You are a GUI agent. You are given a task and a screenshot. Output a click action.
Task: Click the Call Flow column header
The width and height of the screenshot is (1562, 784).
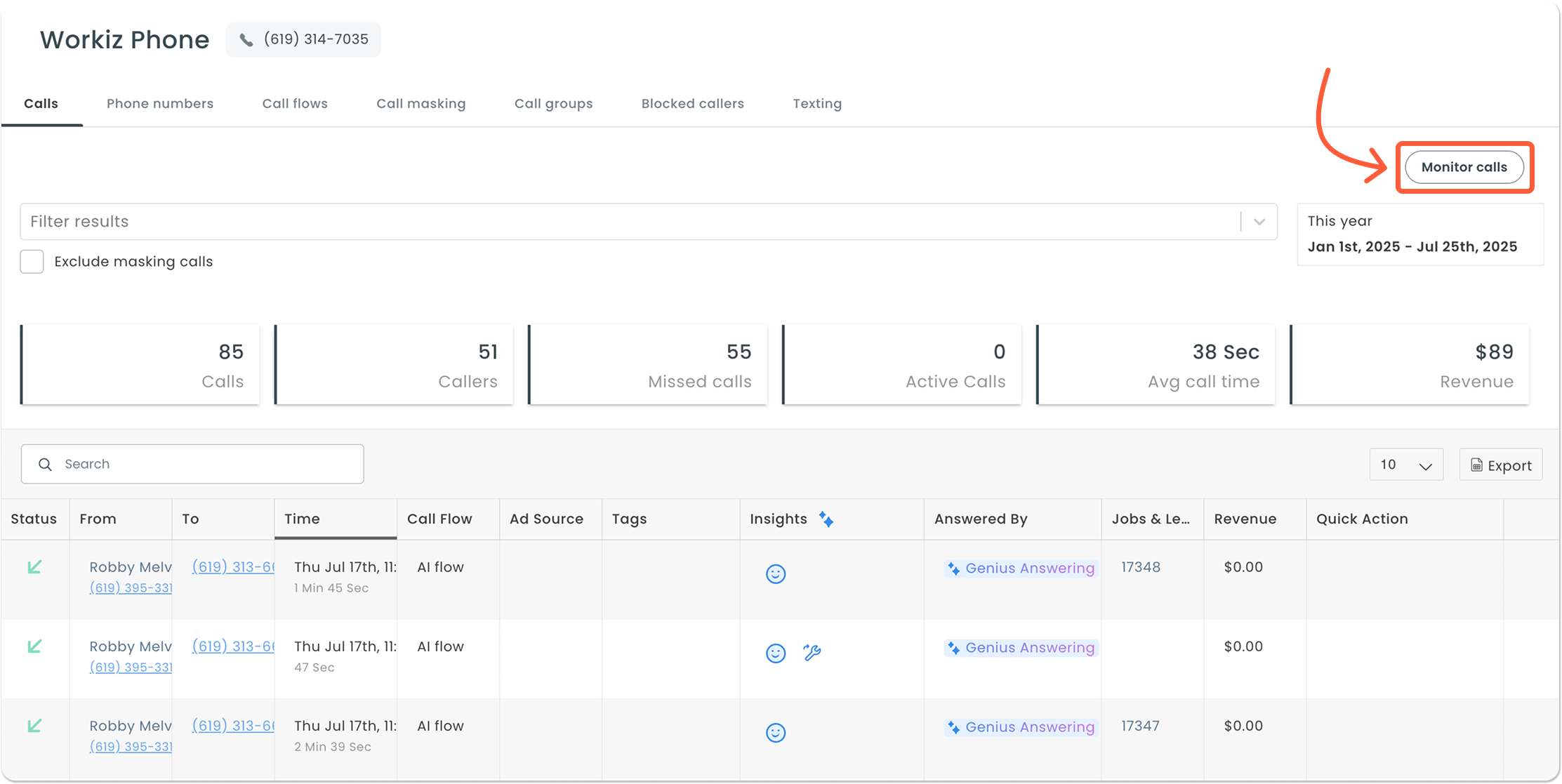[x=448, y=519]
